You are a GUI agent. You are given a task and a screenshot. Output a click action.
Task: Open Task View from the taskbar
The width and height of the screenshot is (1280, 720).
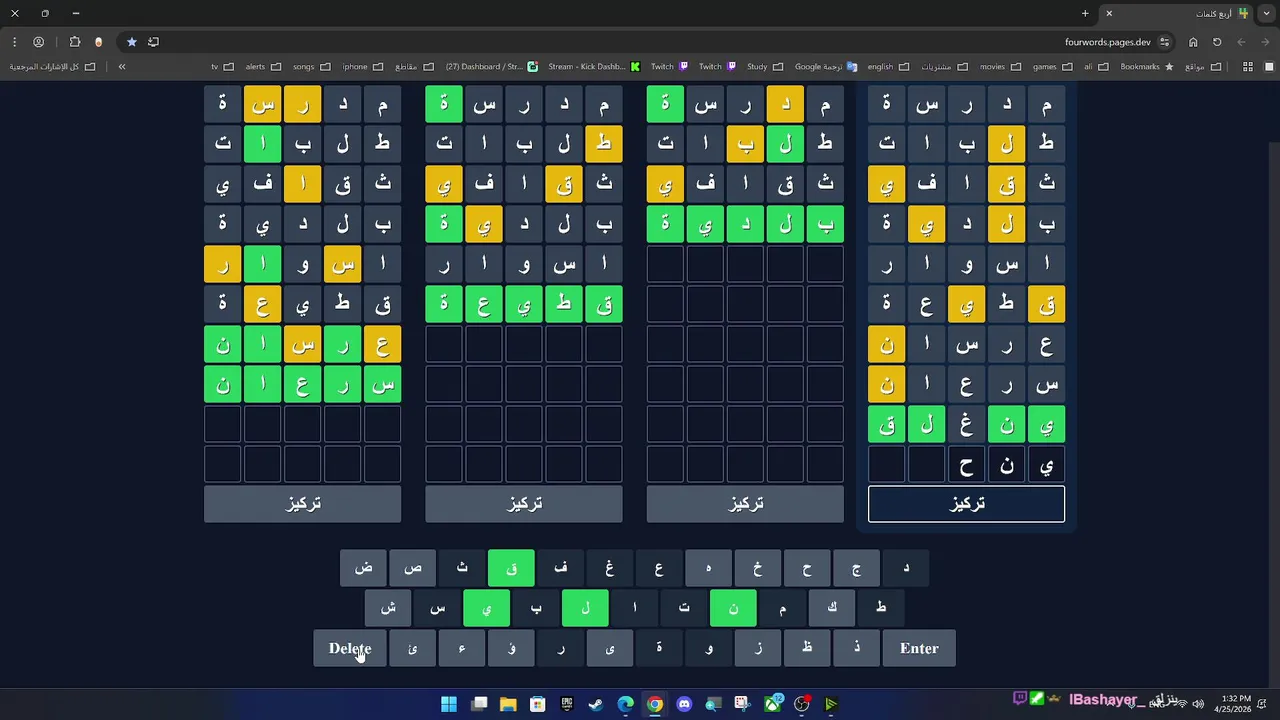tap(479, 704)
